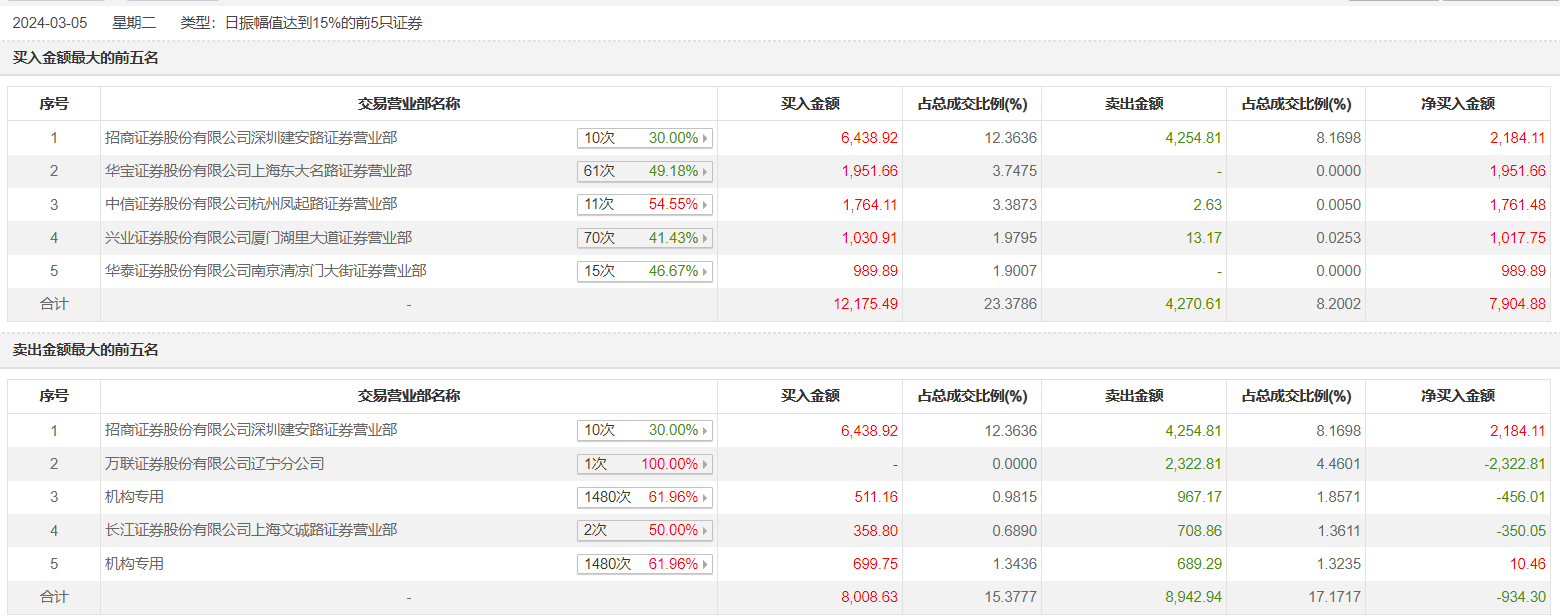
Task: Select 华泰证券南京清凉门大街证券营业部
Action: (266, 271)
